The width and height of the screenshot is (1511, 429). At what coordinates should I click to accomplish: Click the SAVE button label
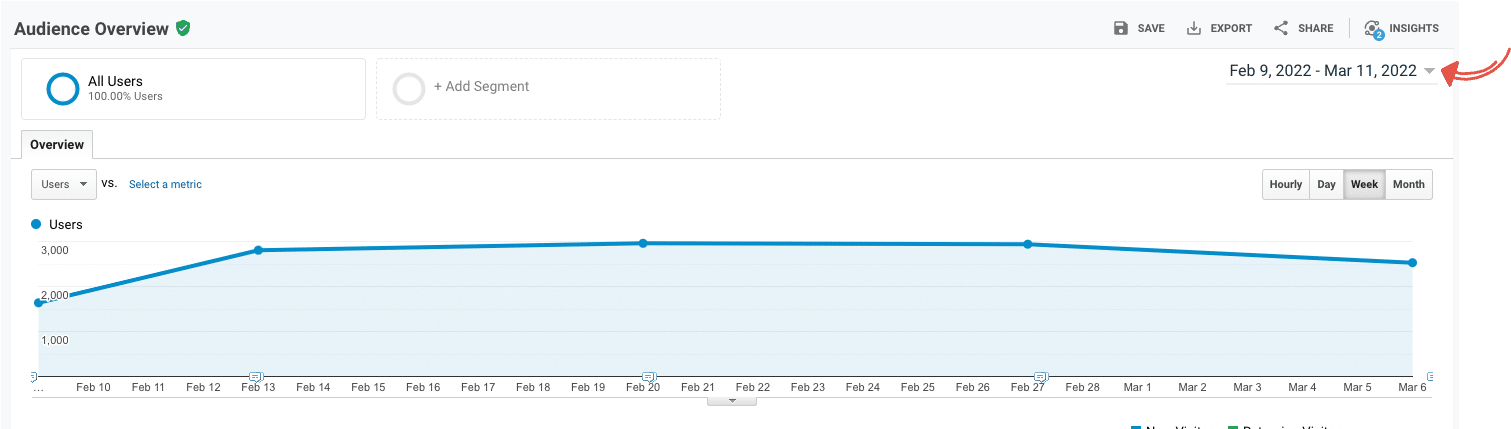pos(1151,29)
